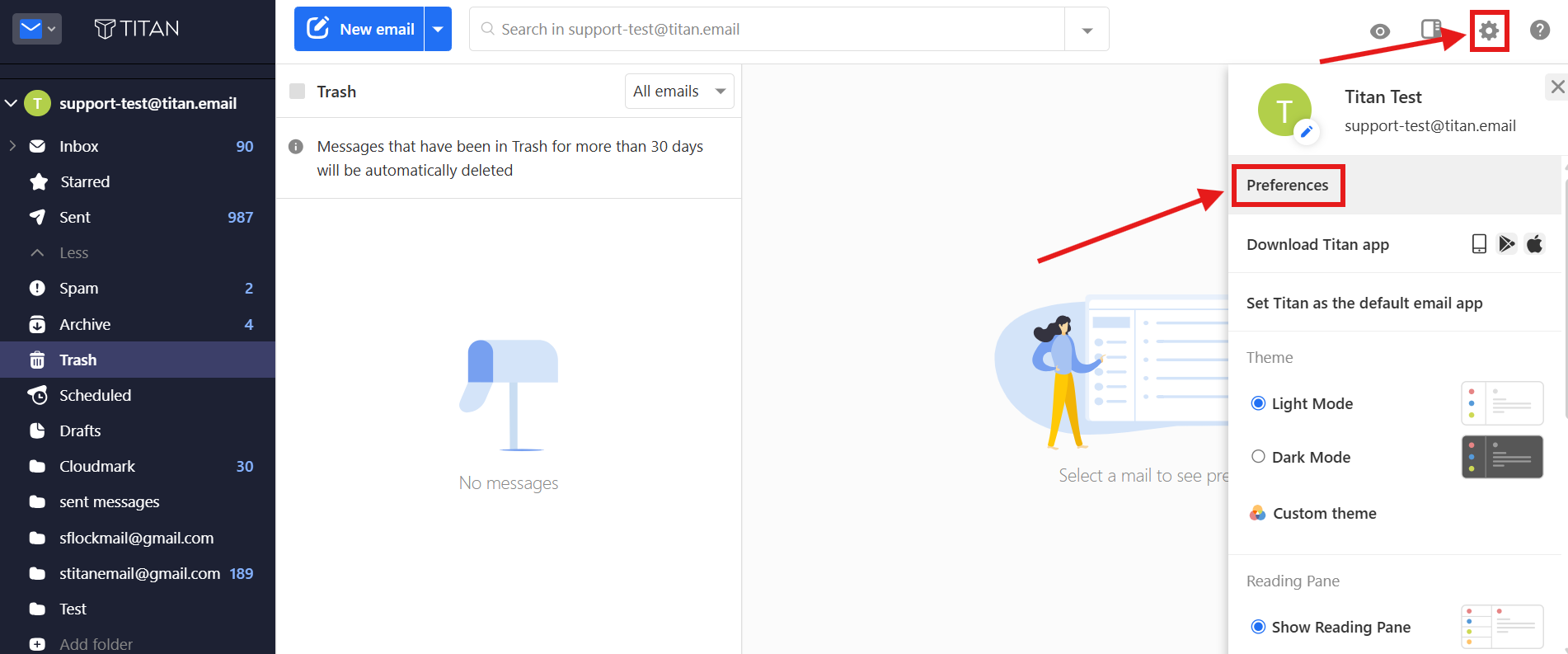Click the Spam warning icon
1568x654 pixels.
[x=37, y=288]
